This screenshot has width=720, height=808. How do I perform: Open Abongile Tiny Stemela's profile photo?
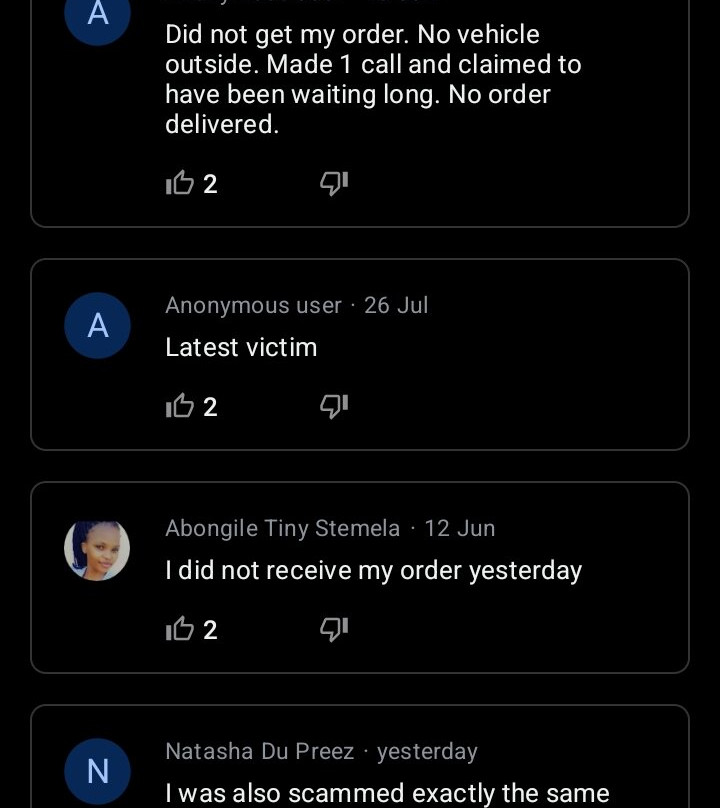(x=97, y=549)
